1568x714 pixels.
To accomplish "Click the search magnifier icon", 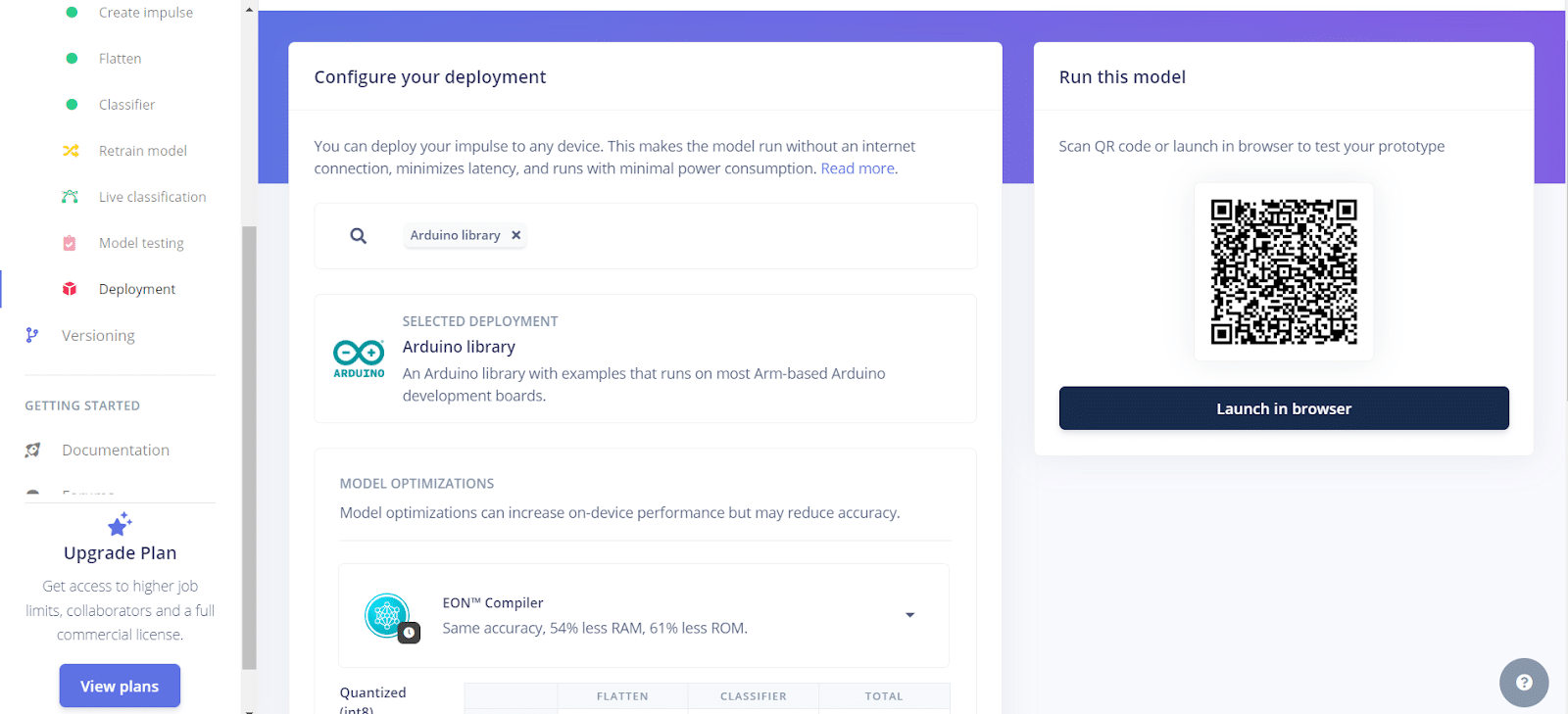I will tap(359, 236).
